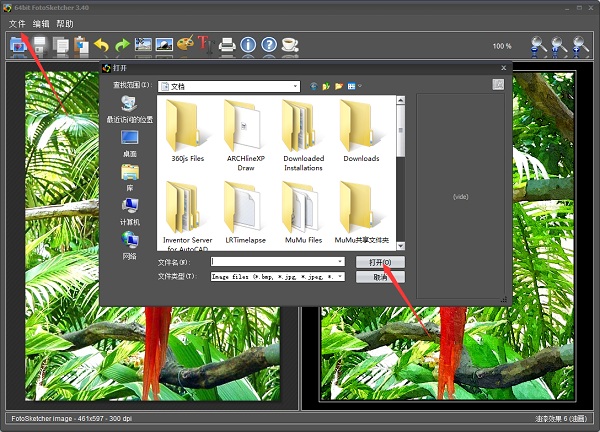This screenshot has width=600, height=432.
Task: Click the 打开(O) button
Action: (380, 262)
